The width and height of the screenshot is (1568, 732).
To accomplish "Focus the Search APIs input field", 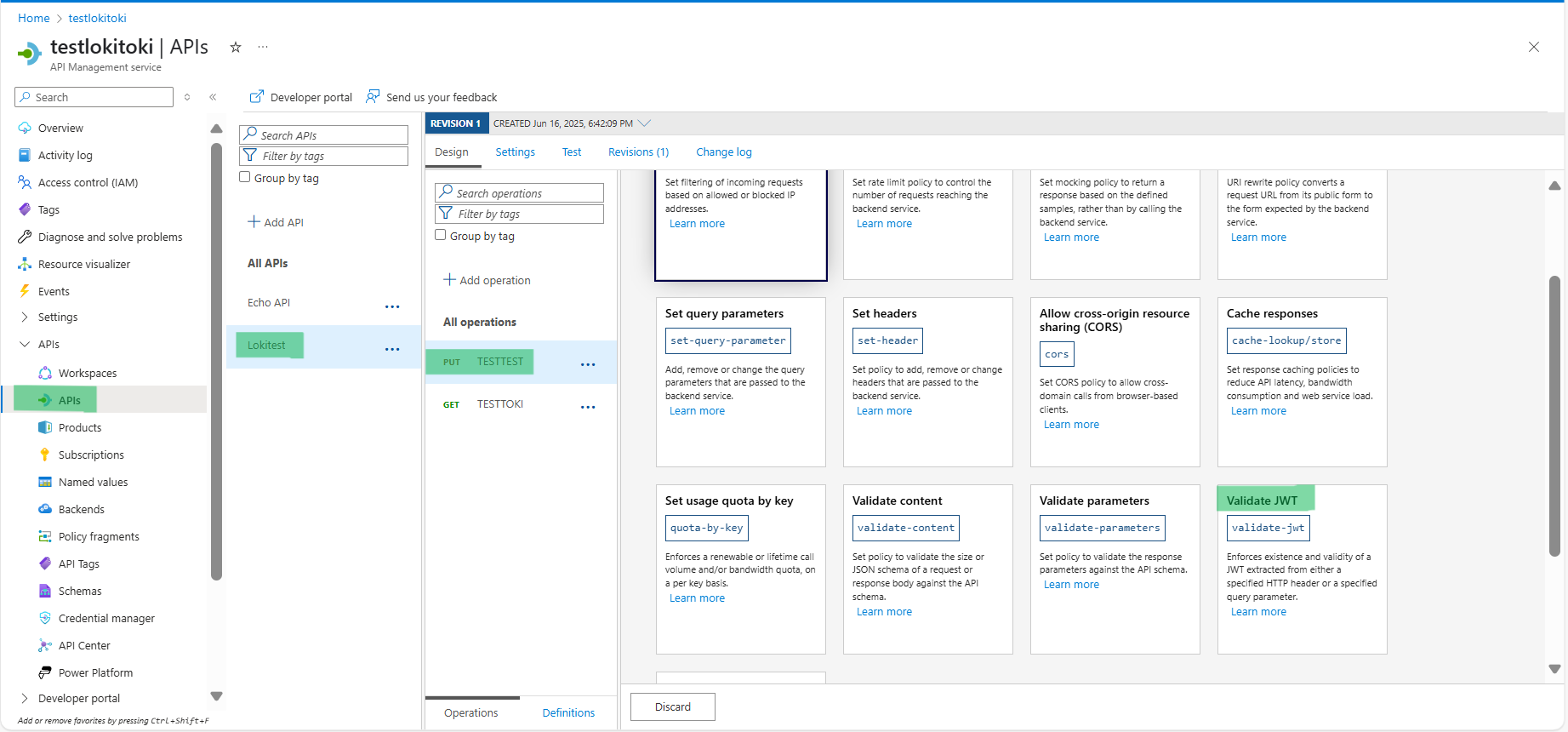I will (x=323, y=135).
